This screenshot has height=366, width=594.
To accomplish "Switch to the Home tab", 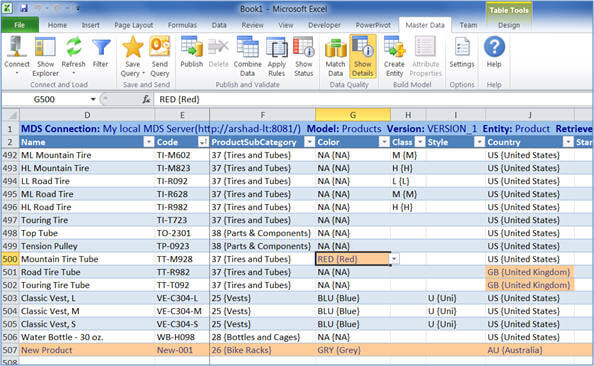I will tap(57, 25).
